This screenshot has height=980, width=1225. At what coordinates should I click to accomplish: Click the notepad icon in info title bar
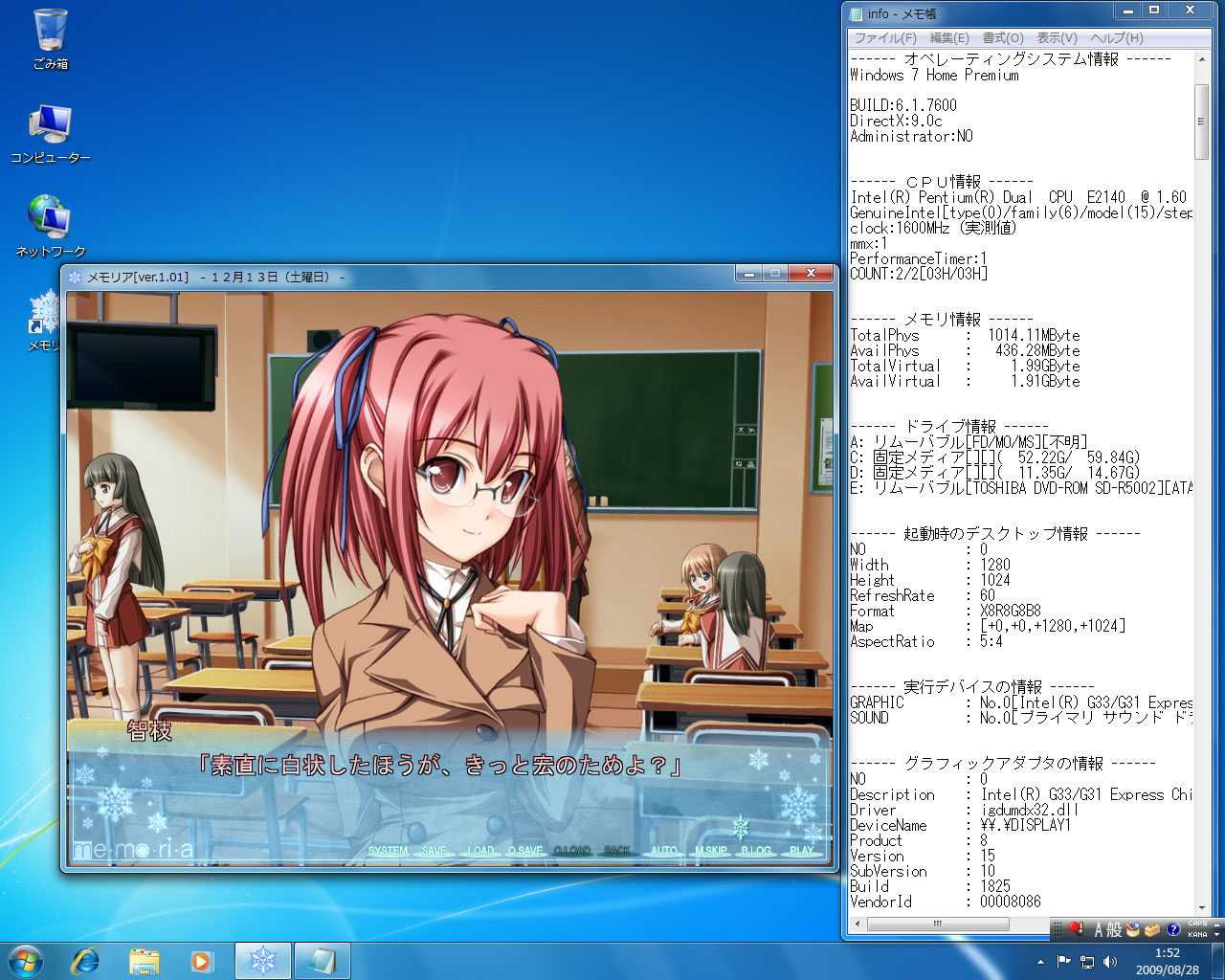[857, 13]
